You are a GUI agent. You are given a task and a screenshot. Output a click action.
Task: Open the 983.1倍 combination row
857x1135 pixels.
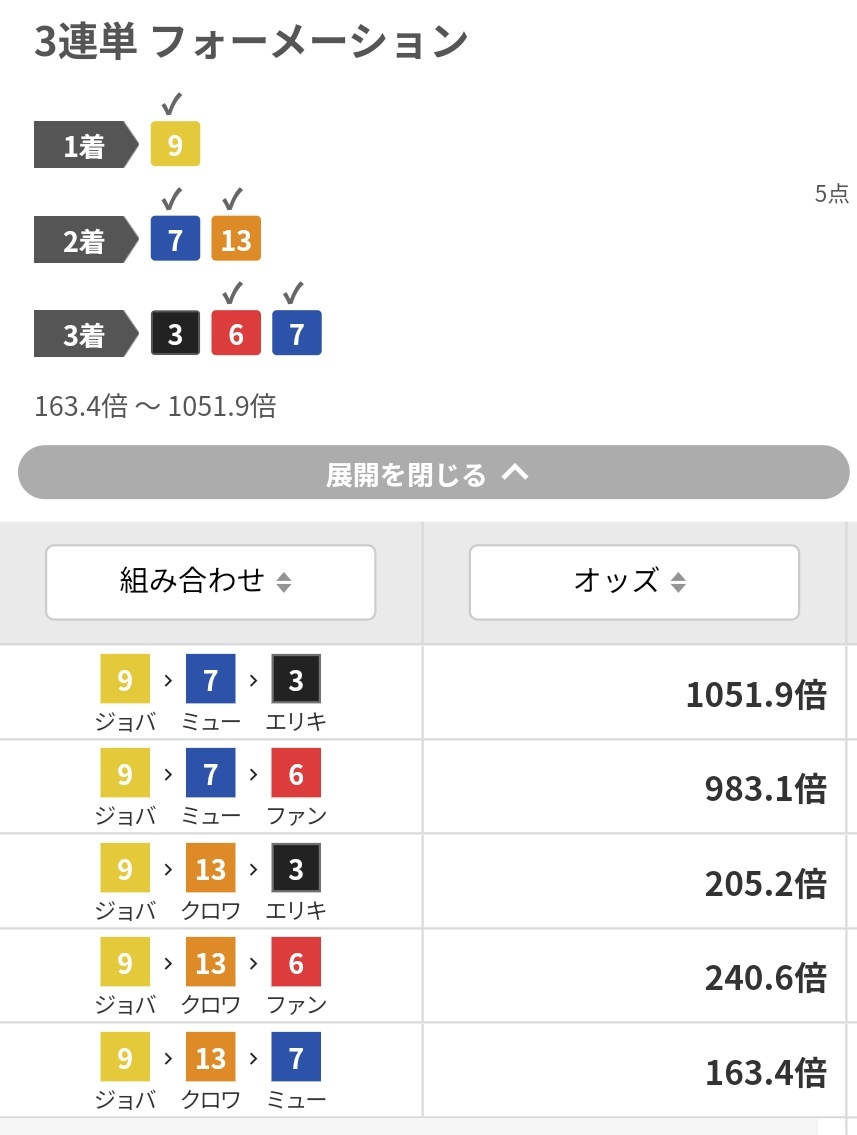[x=423, y=787]
